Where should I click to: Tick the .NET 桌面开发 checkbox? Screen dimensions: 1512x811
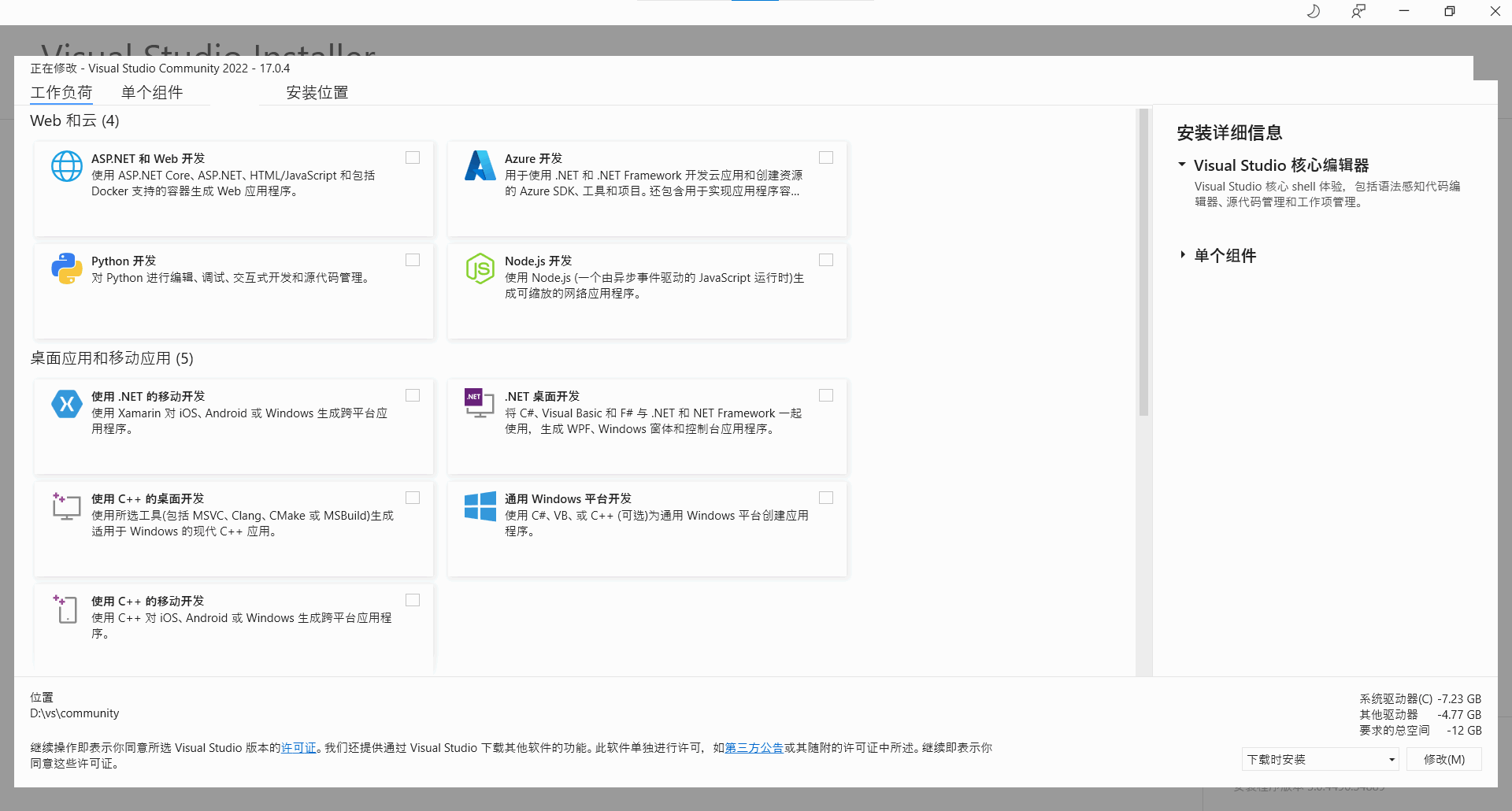[826, 395]
